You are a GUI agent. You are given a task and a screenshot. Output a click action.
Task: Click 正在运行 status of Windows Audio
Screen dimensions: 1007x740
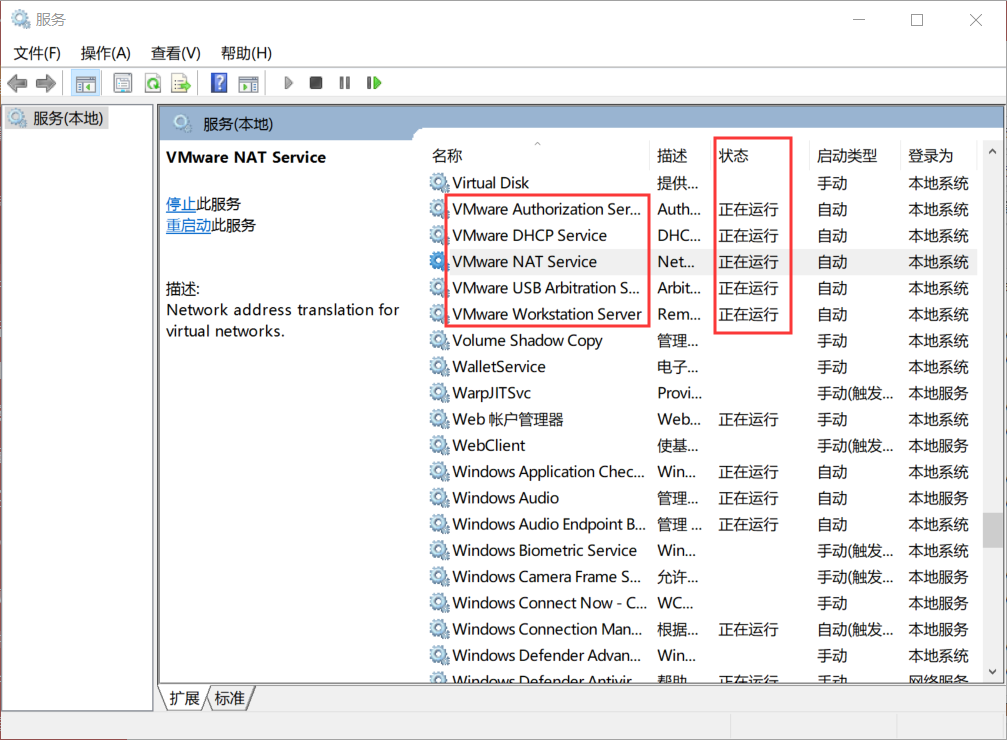coord(748,498)
